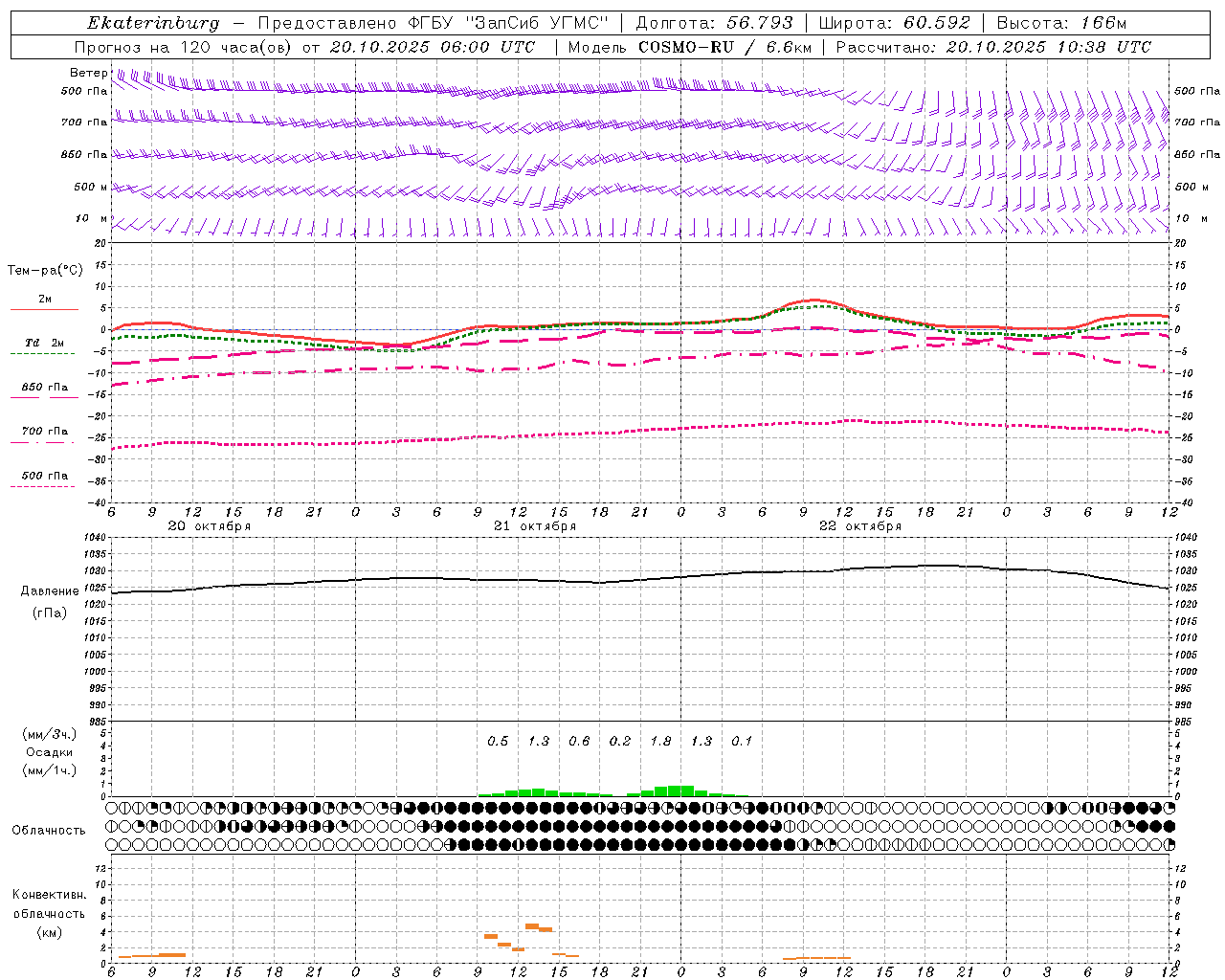Click the 20 октября date label
This screenshot has width=1225, height=980.
pyautogui.click(x=210, y=526)
